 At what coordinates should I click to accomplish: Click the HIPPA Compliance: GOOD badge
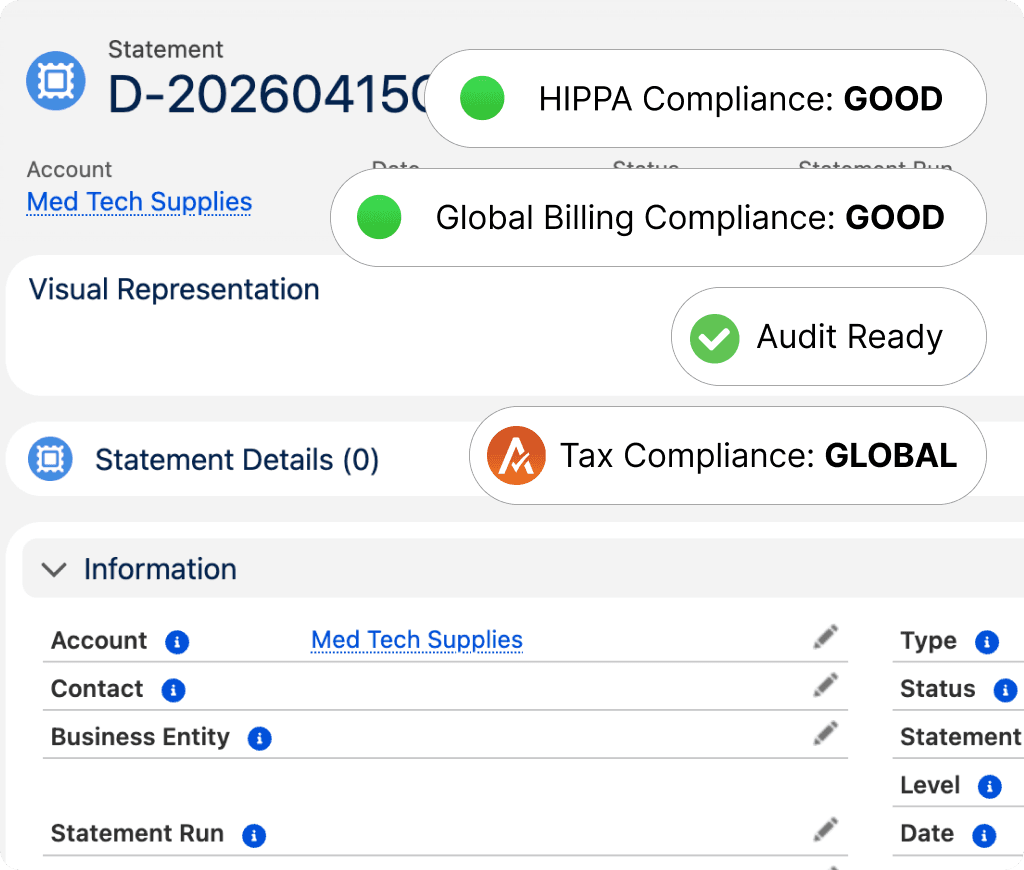[x=705, y=99]
